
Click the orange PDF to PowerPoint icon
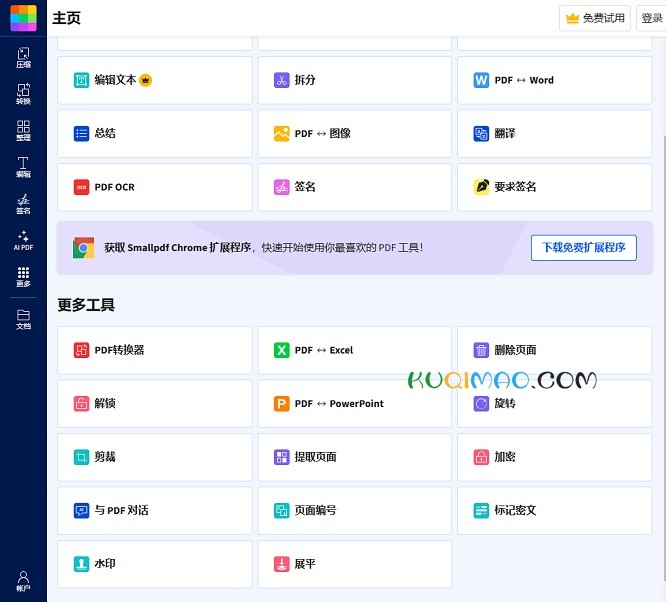click(x=281, y=404)
